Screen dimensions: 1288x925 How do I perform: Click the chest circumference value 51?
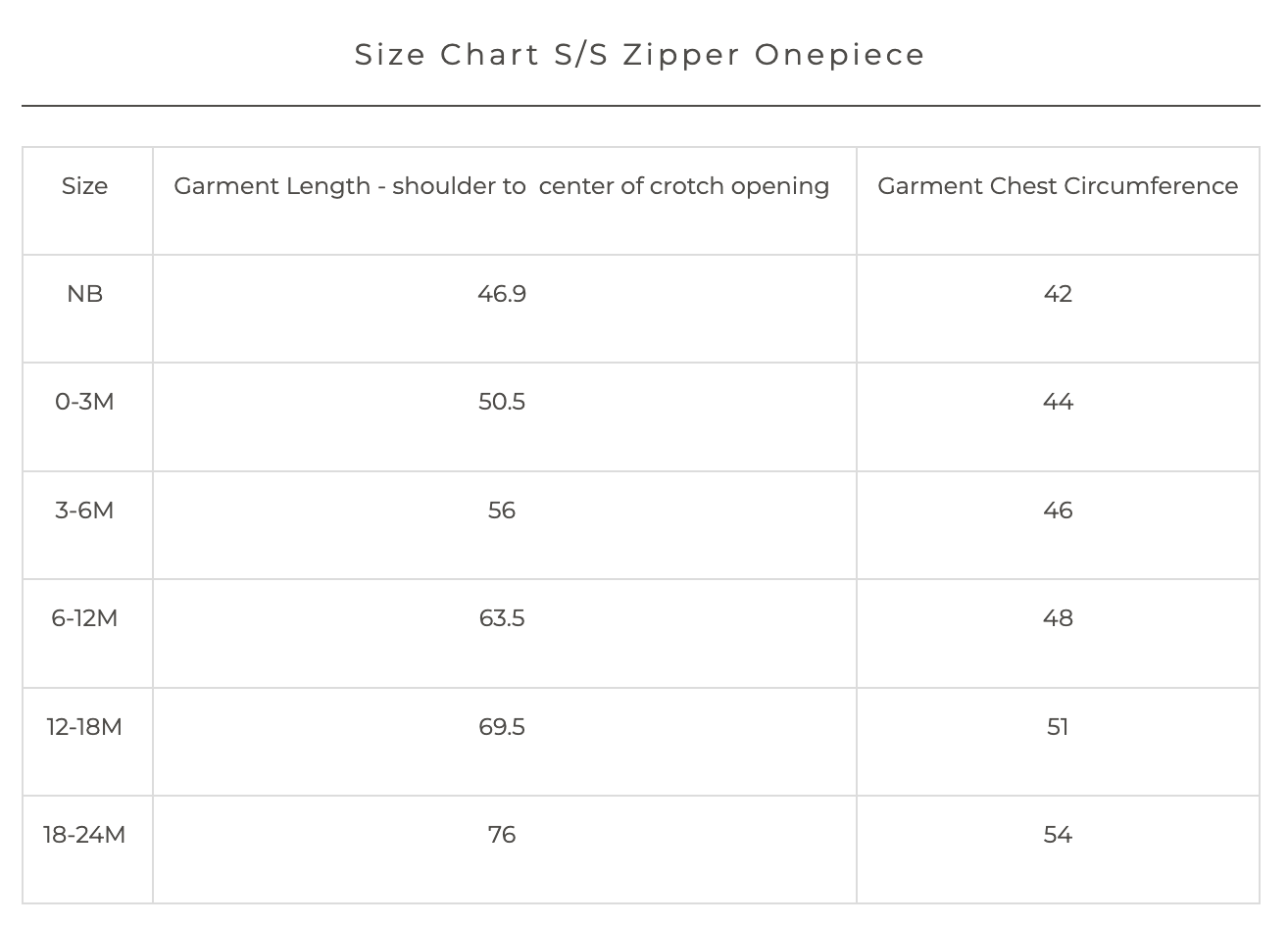pos(1058,727)
